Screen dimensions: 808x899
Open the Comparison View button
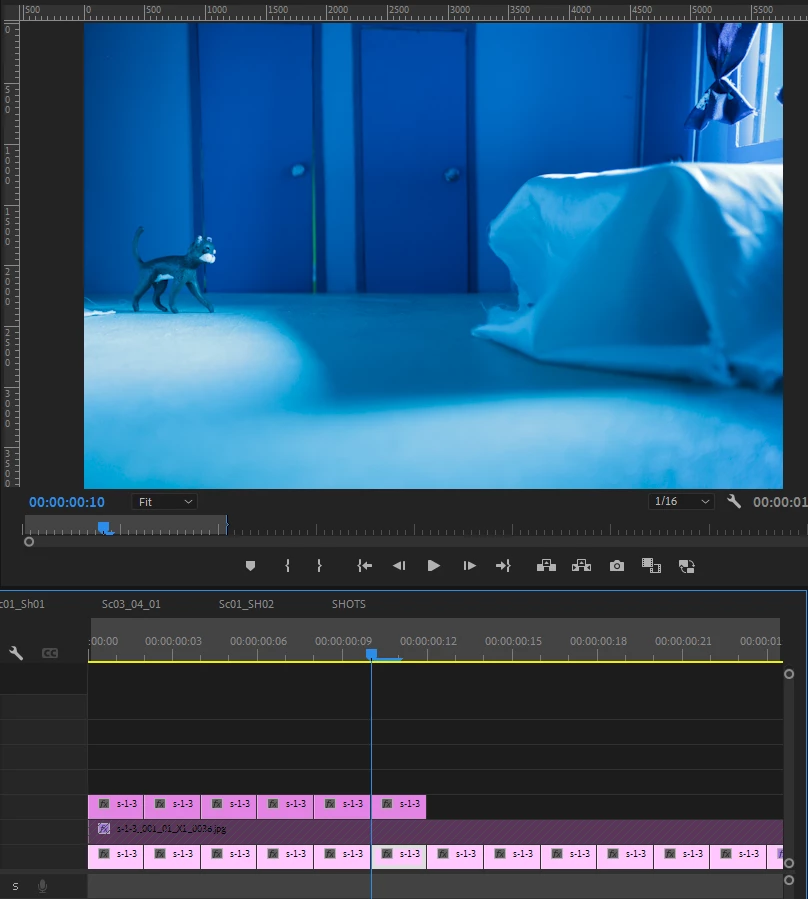tap(651, 566)
